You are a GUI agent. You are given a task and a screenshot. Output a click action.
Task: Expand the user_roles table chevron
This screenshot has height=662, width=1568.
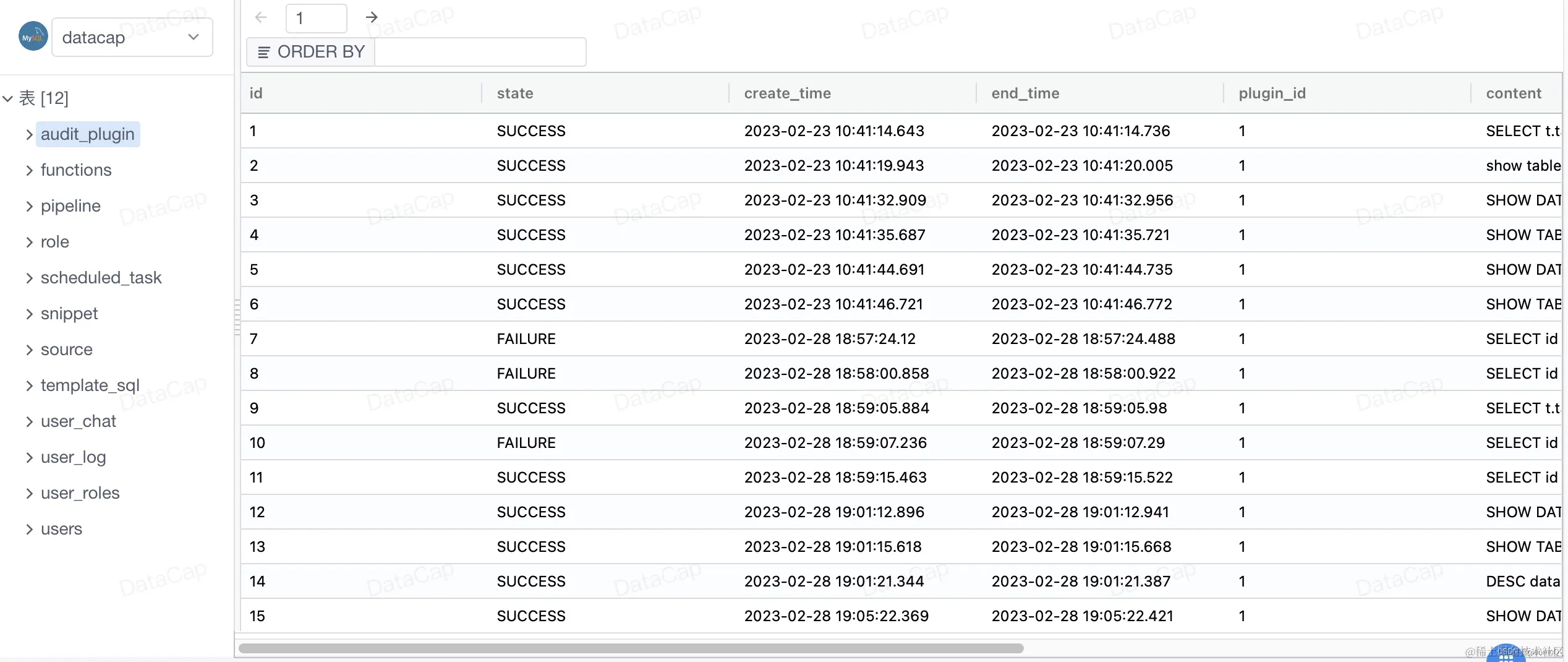29,493
